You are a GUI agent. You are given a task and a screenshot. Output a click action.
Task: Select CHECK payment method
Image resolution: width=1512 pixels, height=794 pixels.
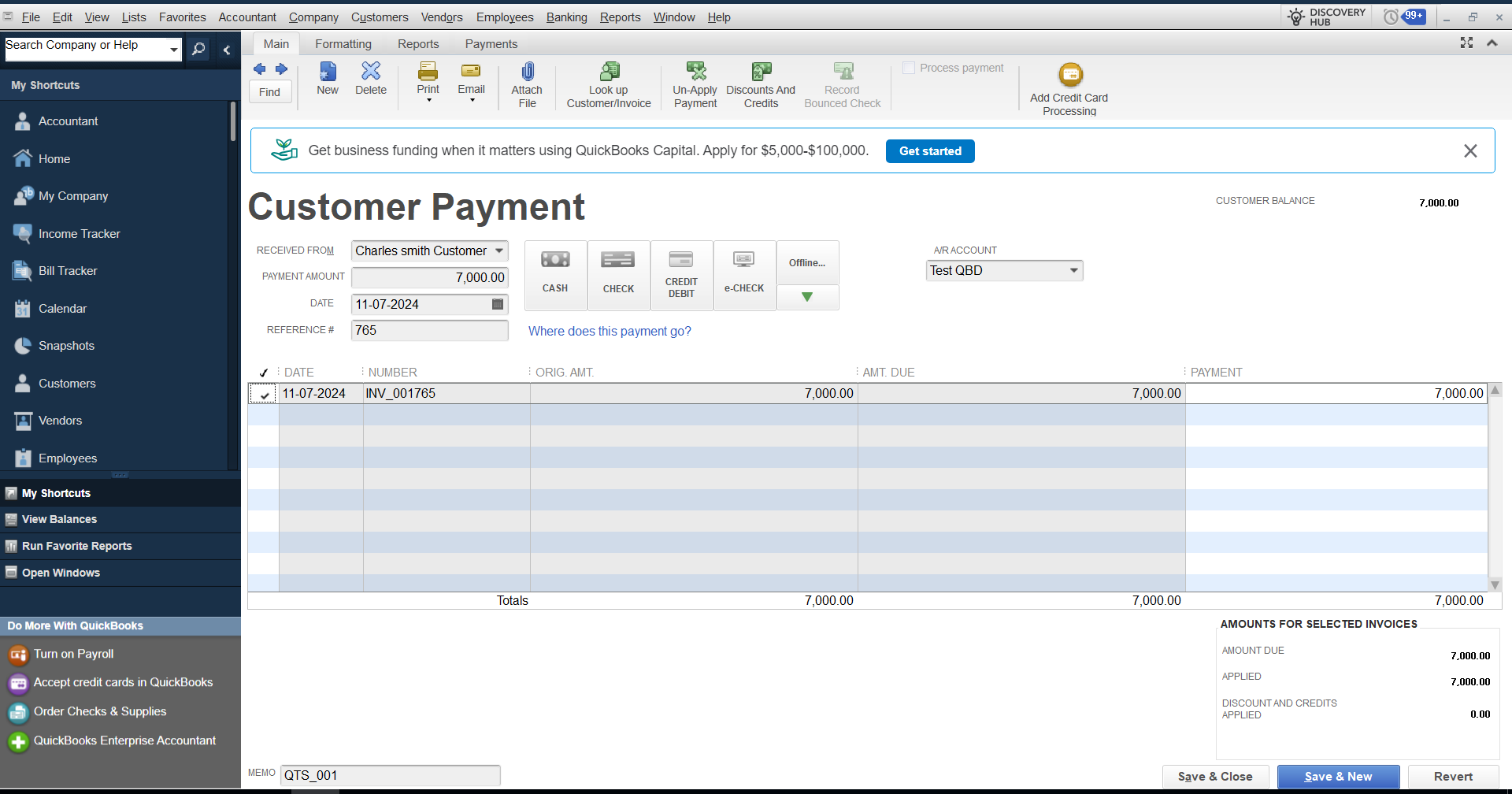point(618,274)
